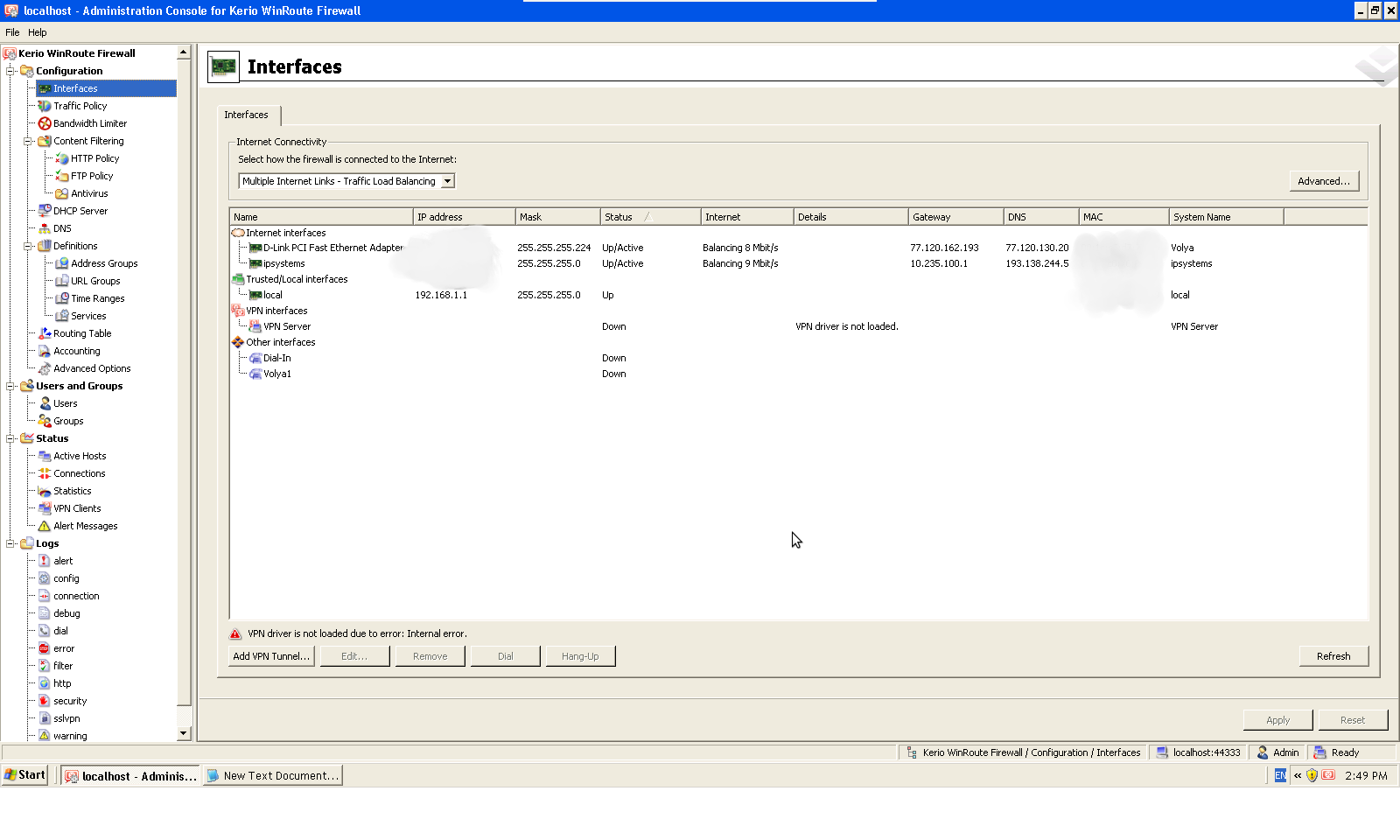The height and width of the screenshot is (840, 1400).
Task: Select the Interfaces tab
Action: (x=247, y=115)
